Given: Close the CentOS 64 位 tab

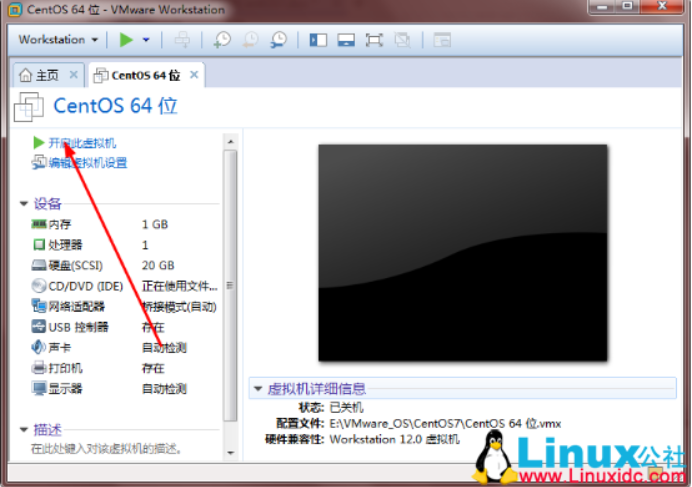Looking at the screenshot, I should (x=194, y=75).
